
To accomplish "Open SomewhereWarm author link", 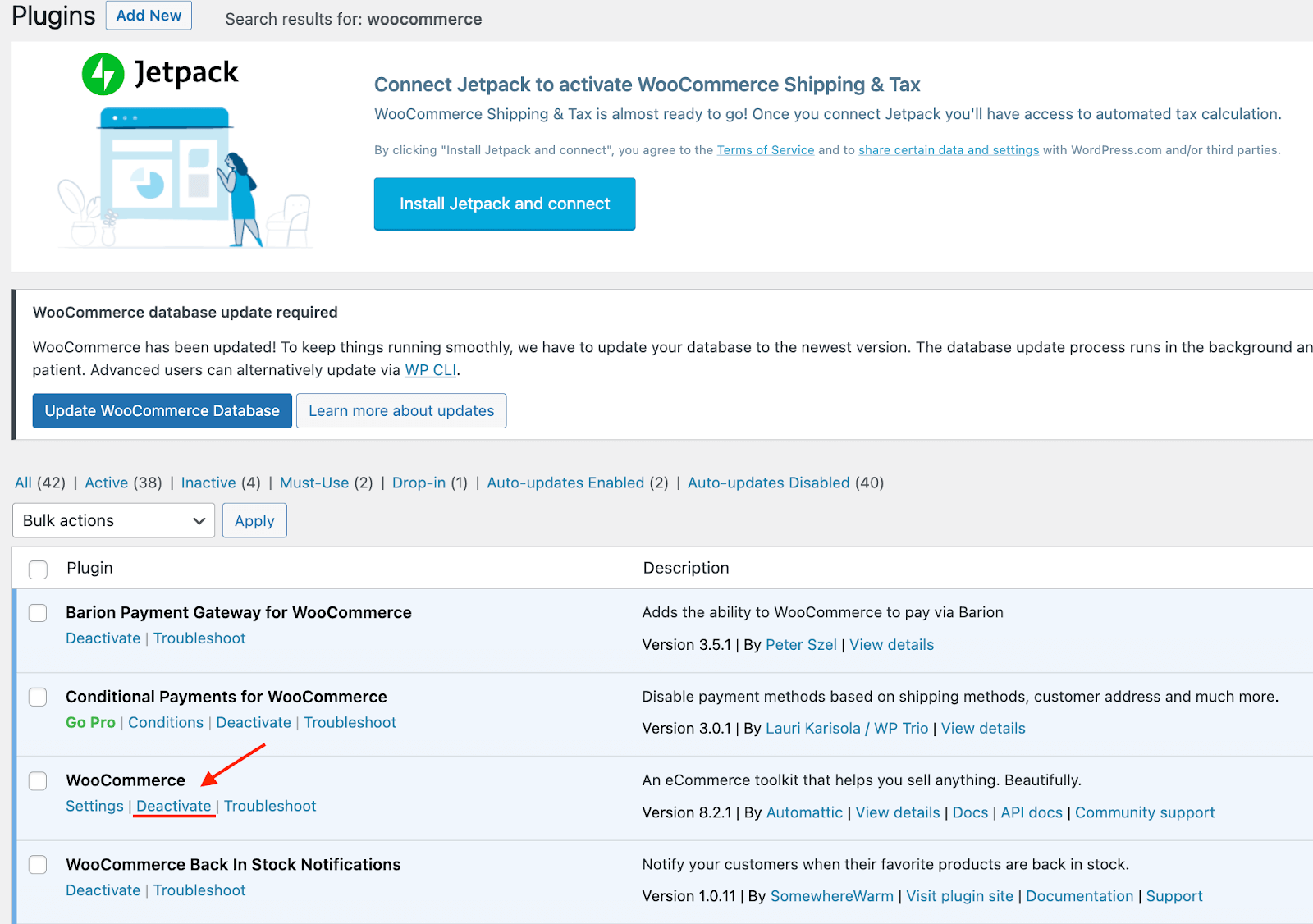I will coord(832,896).
